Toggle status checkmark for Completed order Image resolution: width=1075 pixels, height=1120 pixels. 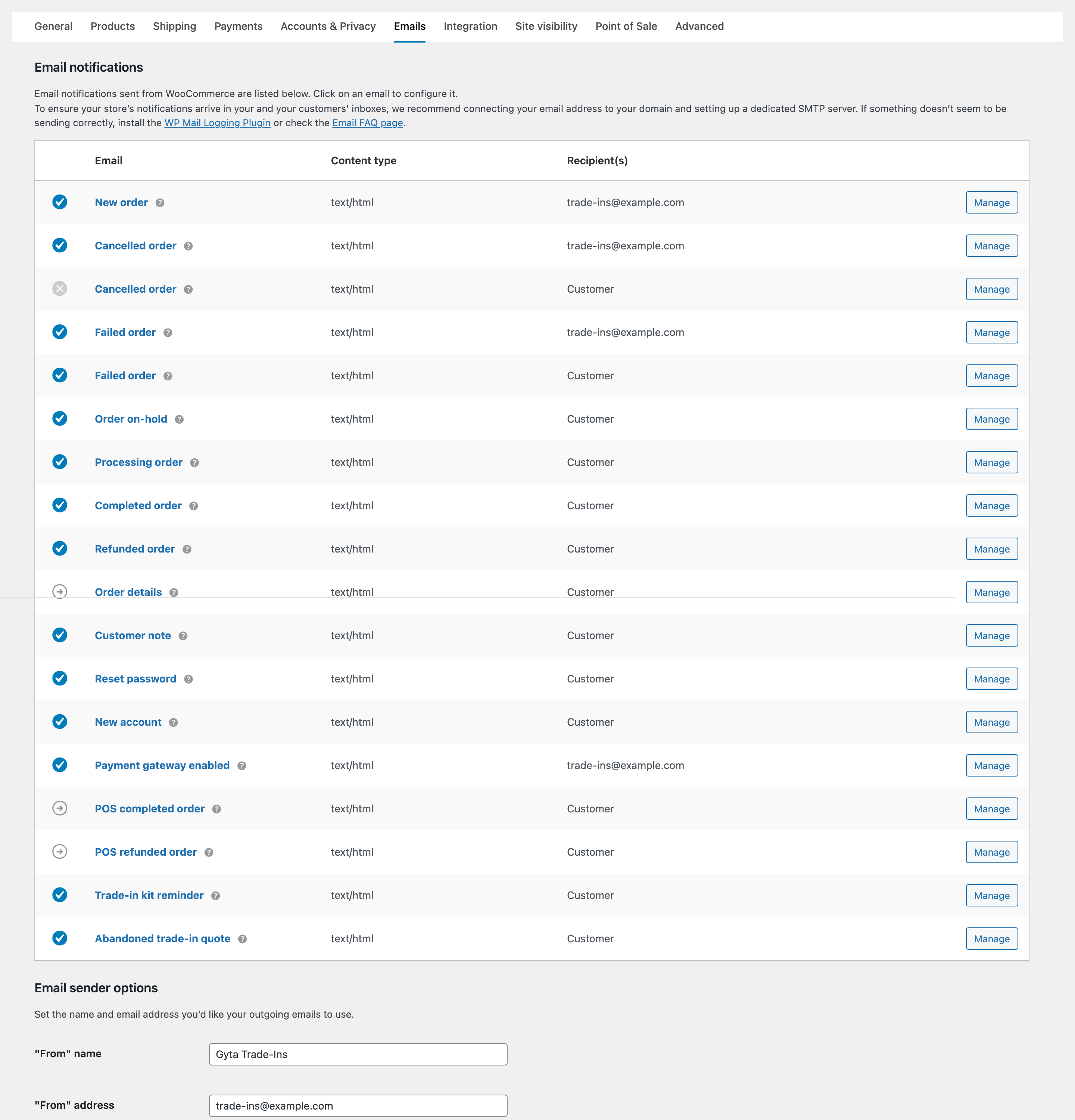click(60, 506)
